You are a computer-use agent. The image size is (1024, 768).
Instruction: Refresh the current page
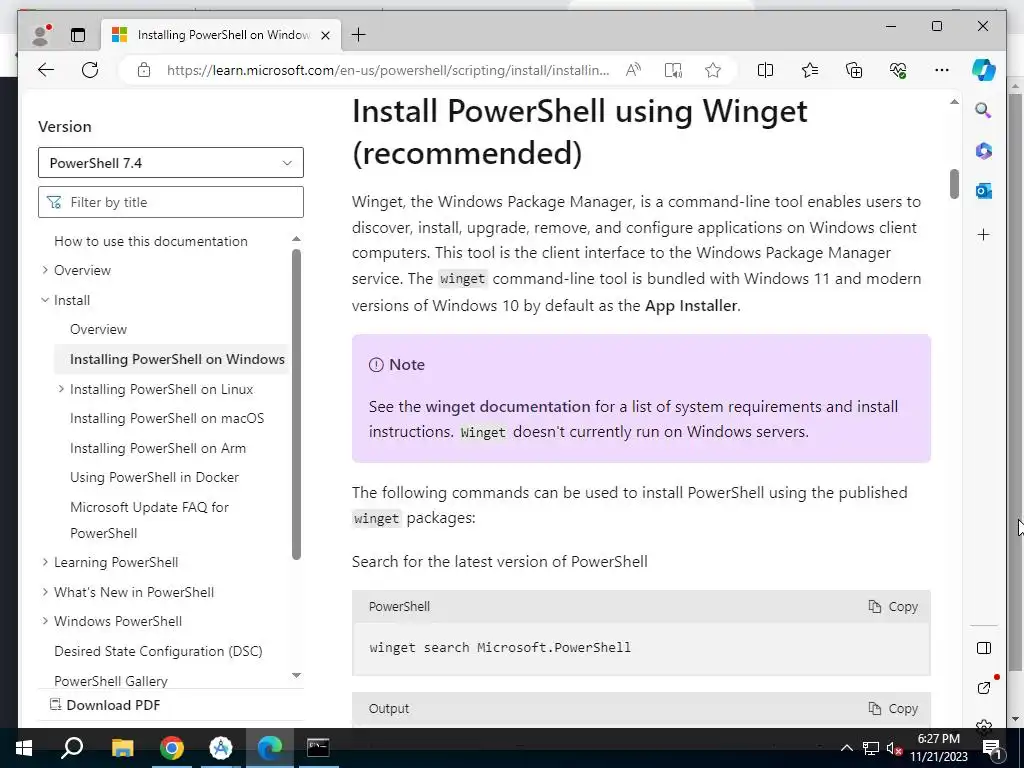(90, 70)
